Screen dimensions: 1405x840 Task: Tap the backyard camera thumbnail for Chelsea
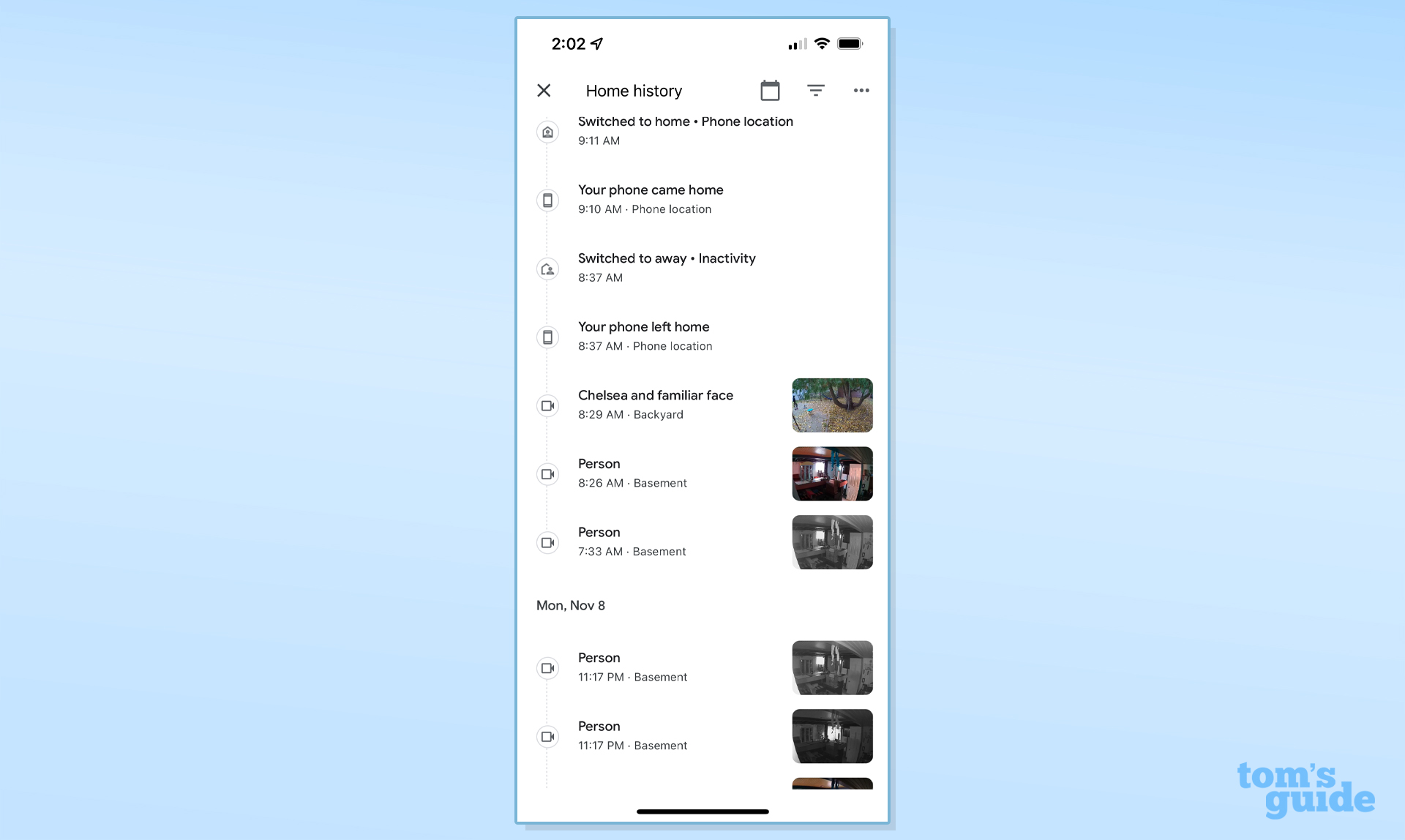pos(832,404)
